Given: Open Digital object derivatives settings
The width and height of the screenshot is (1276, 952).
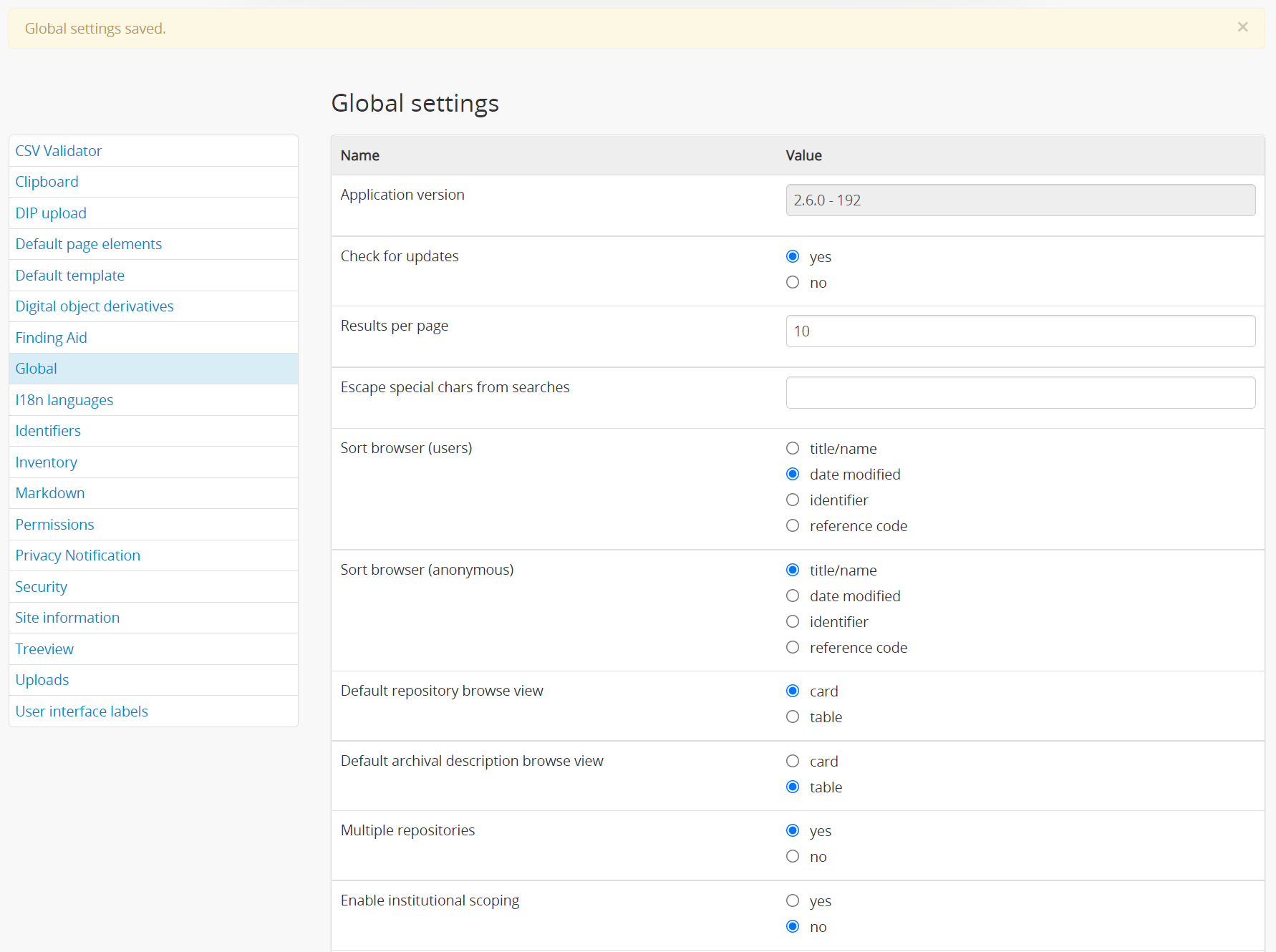Looking at the screenshot, I should (95, 306).
